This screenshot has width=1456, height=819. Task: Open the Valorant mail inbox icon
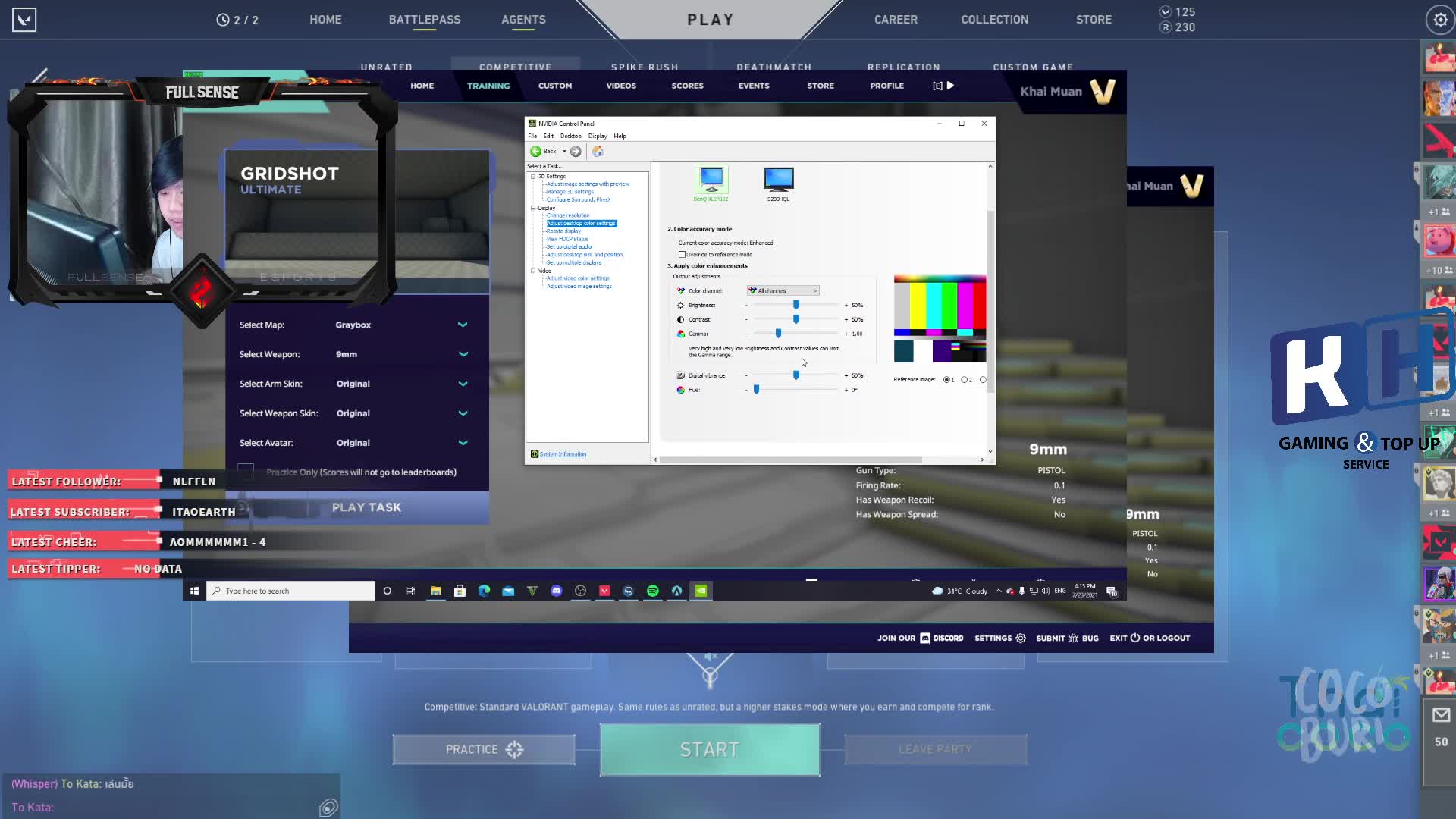coord(1441,714)
